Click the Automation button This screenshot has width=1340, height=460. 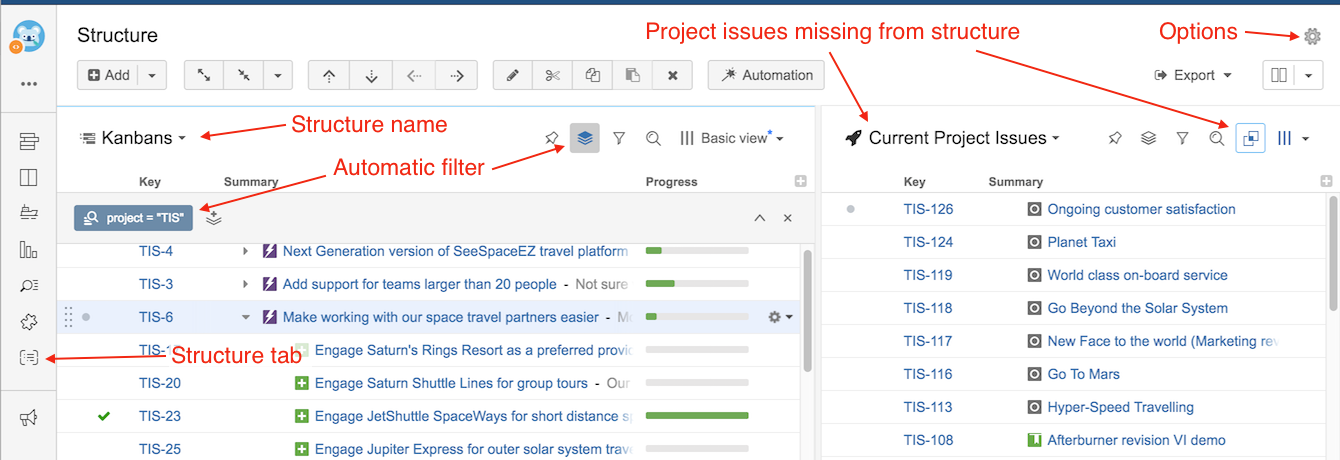[x=766, y=75]
